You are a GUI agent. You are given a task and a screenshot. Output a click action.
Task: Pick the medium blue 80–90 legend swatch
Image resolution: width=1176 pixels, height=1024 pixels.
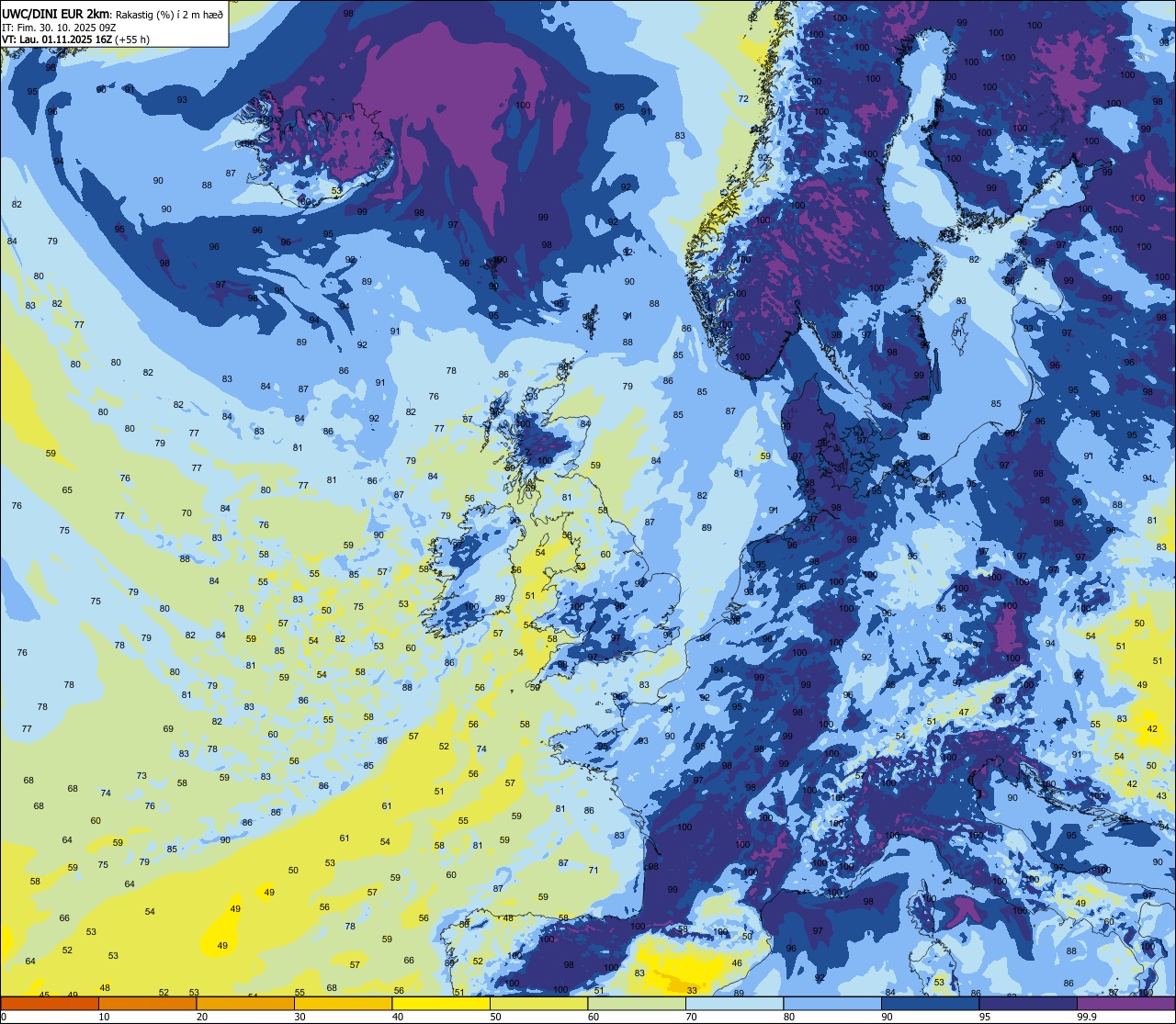[832, 1004]
